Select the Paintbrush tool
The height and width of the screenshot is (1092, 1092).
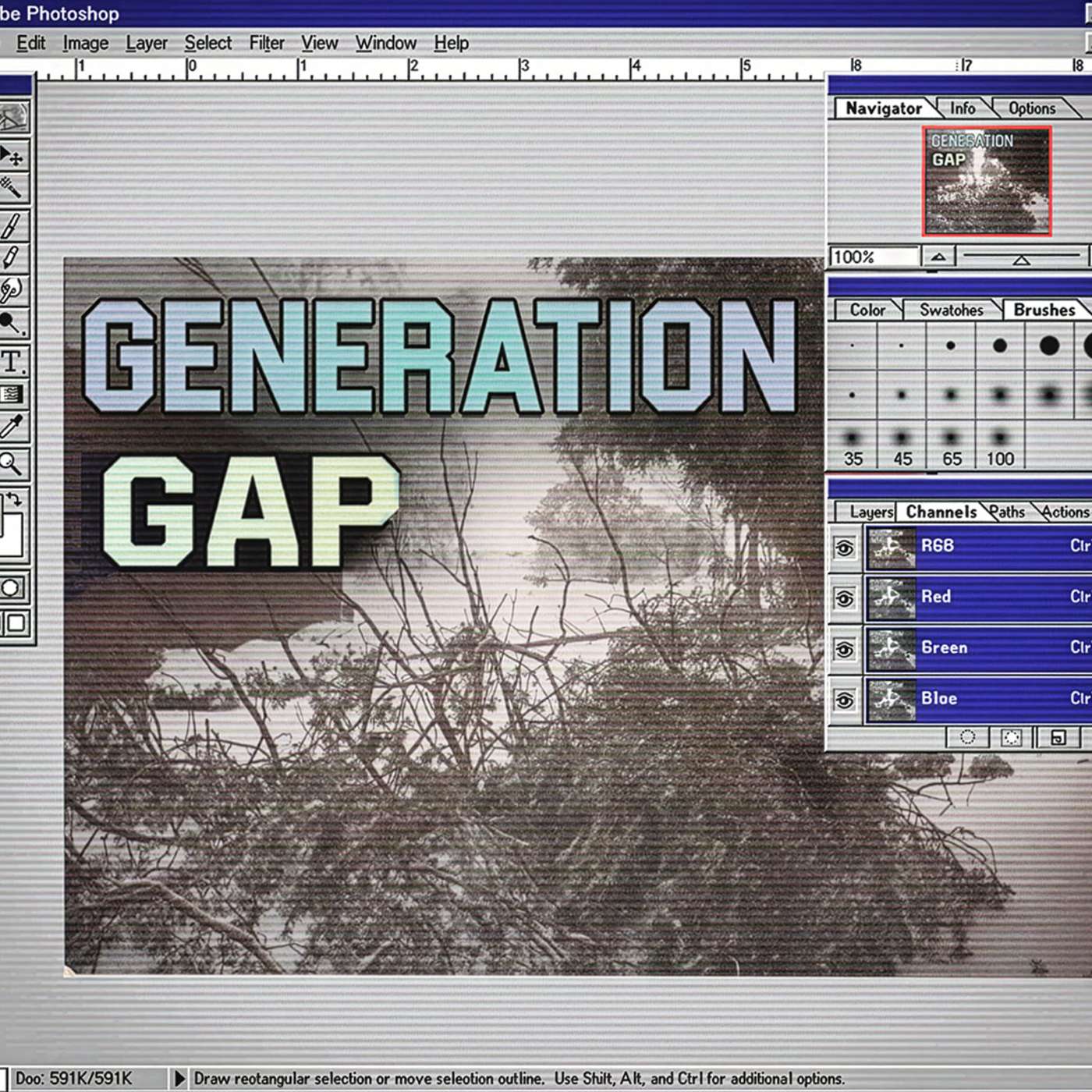tap(11, 226)
